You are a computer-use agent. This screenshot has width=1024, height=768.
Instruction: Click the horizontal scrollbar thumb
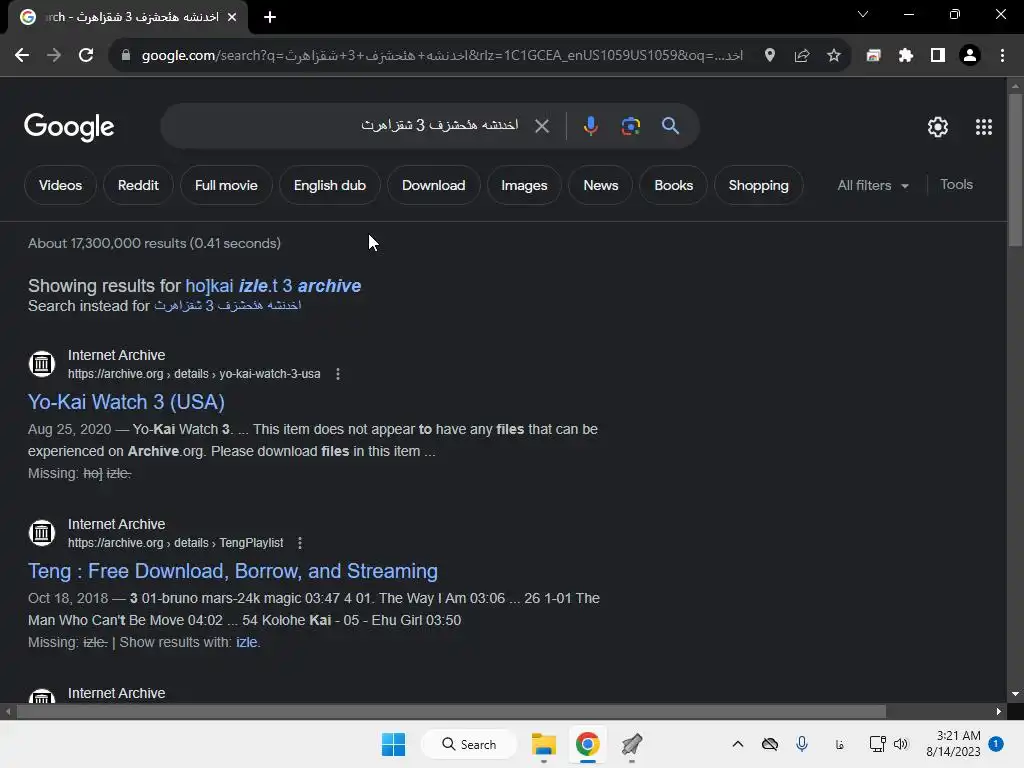click(x=451, y=711)
